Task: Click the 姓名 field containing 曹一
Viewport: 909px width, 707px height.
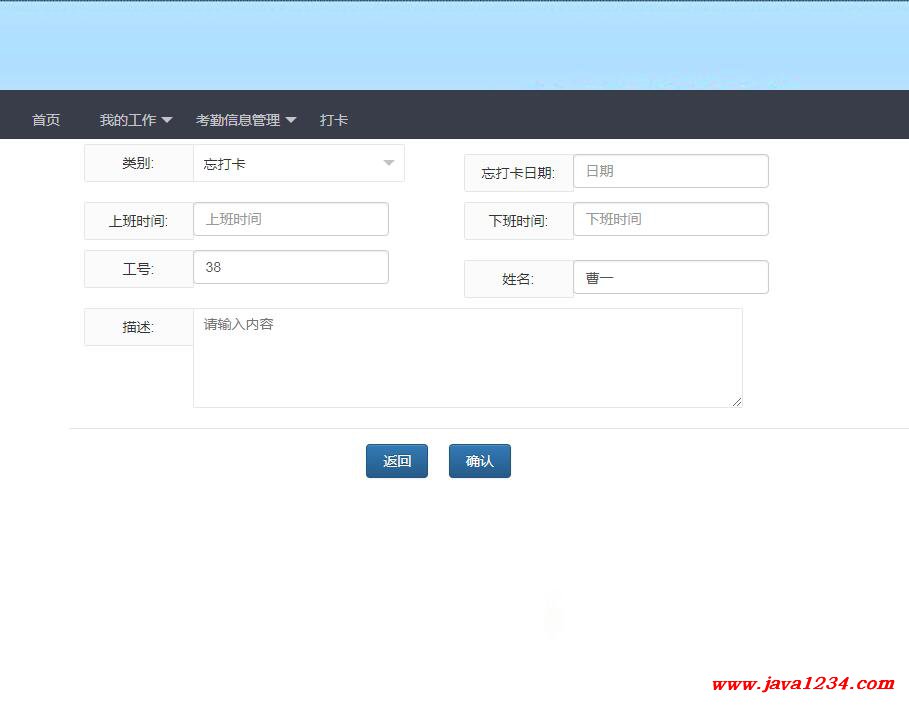Action: click(x=671, y=277)
